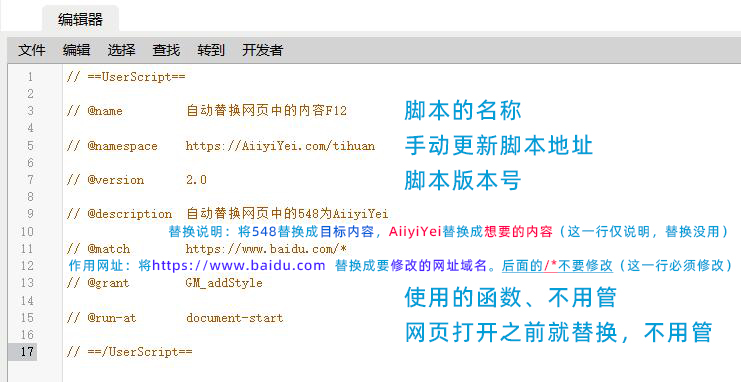
Task: Click the version value 2.0
Action: [x=196, y=180]
